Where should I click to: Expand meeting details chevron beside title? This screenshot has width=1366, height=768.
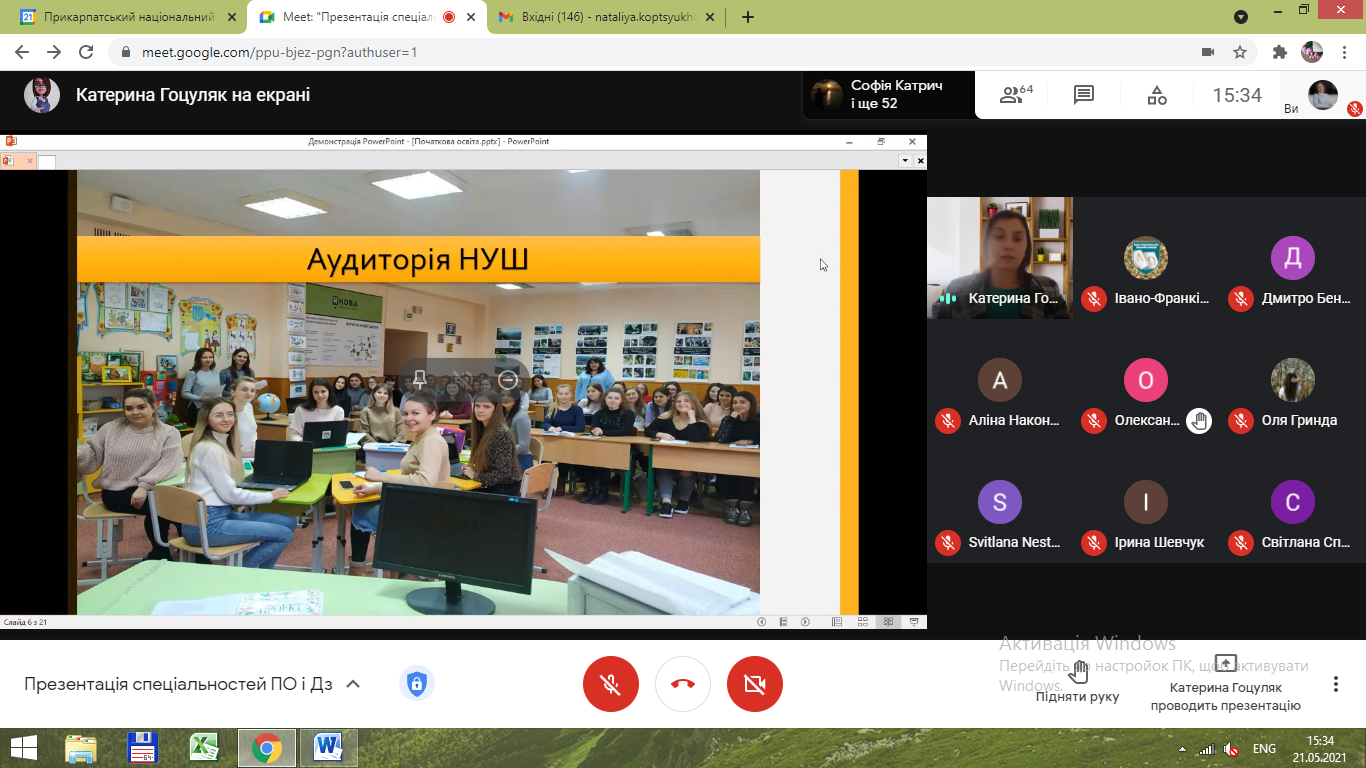pyautogui.click(x=352, y=684)
